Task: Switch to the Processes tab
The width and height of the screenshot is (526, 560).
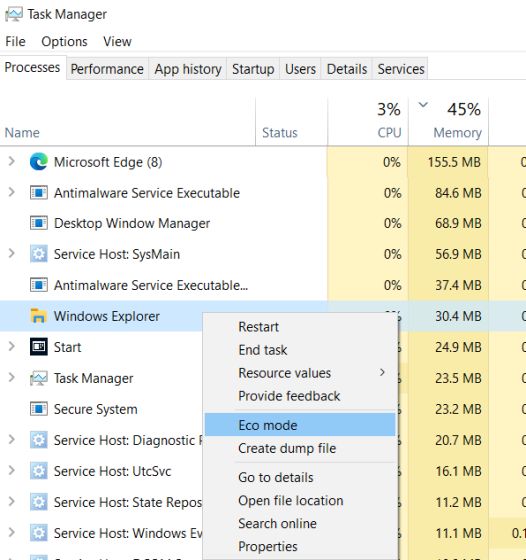Action: (x=32, y=68)
